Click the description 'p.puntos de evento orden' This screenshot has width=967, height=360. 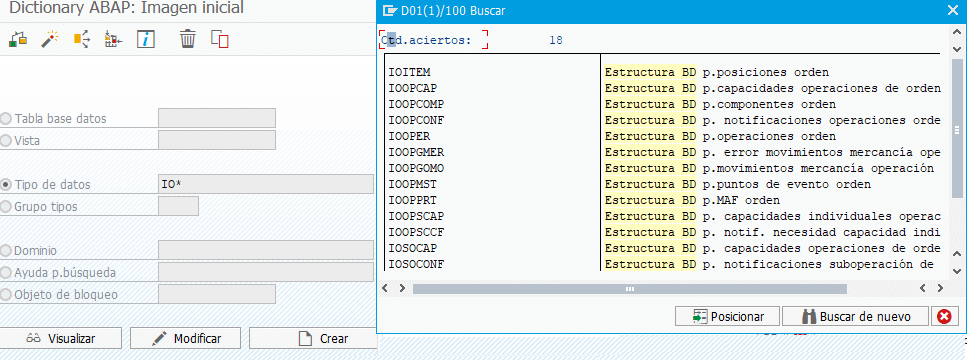pyautogui.click(x=786, y=184)
